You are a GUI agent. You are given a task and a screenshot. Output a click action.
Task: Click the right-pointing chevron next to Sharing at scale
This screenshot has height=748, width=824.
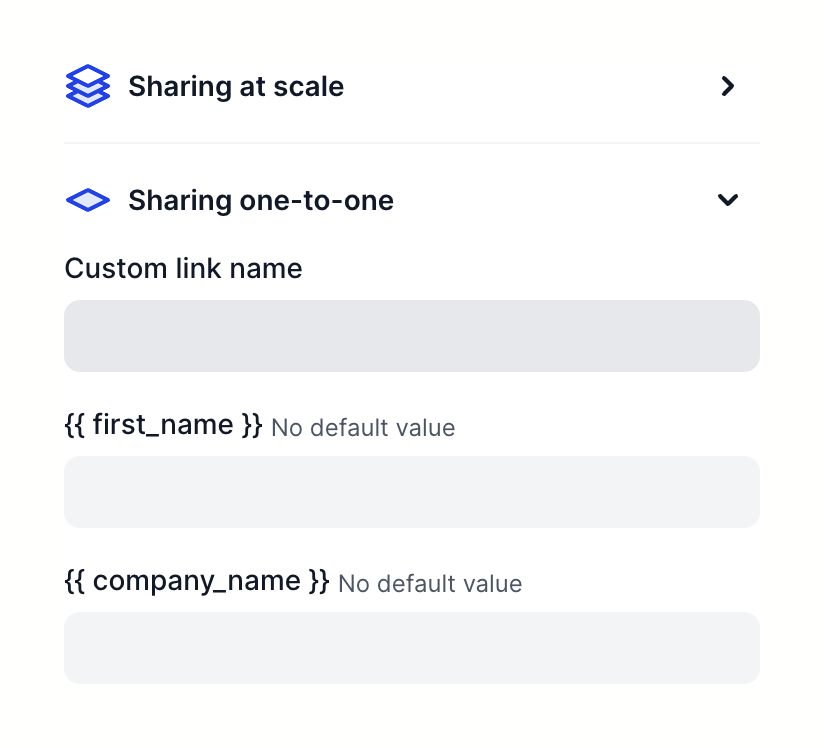click(x=728, y=86)
